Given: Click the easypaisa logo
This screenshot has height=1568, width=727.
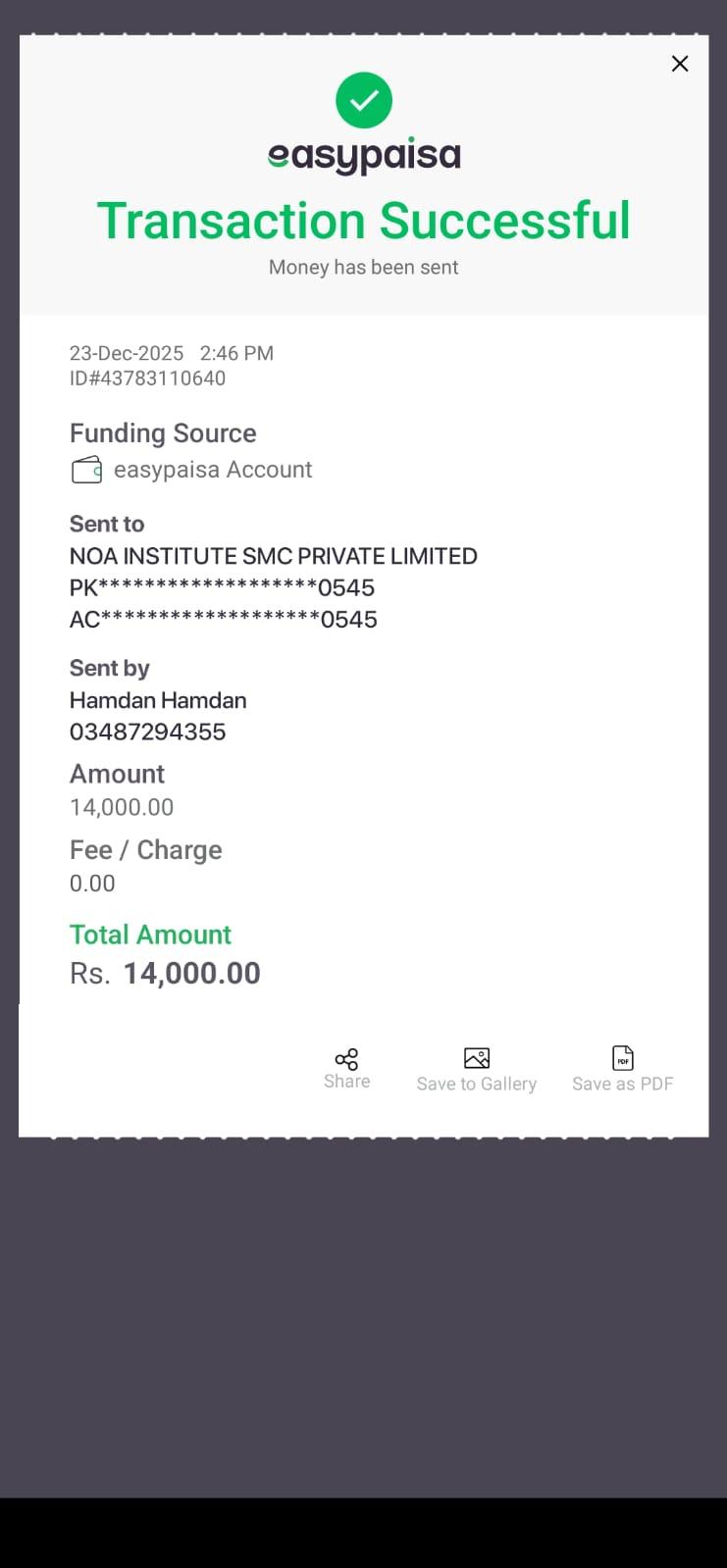Looking at the screenshot, I should tap(364, 156).
